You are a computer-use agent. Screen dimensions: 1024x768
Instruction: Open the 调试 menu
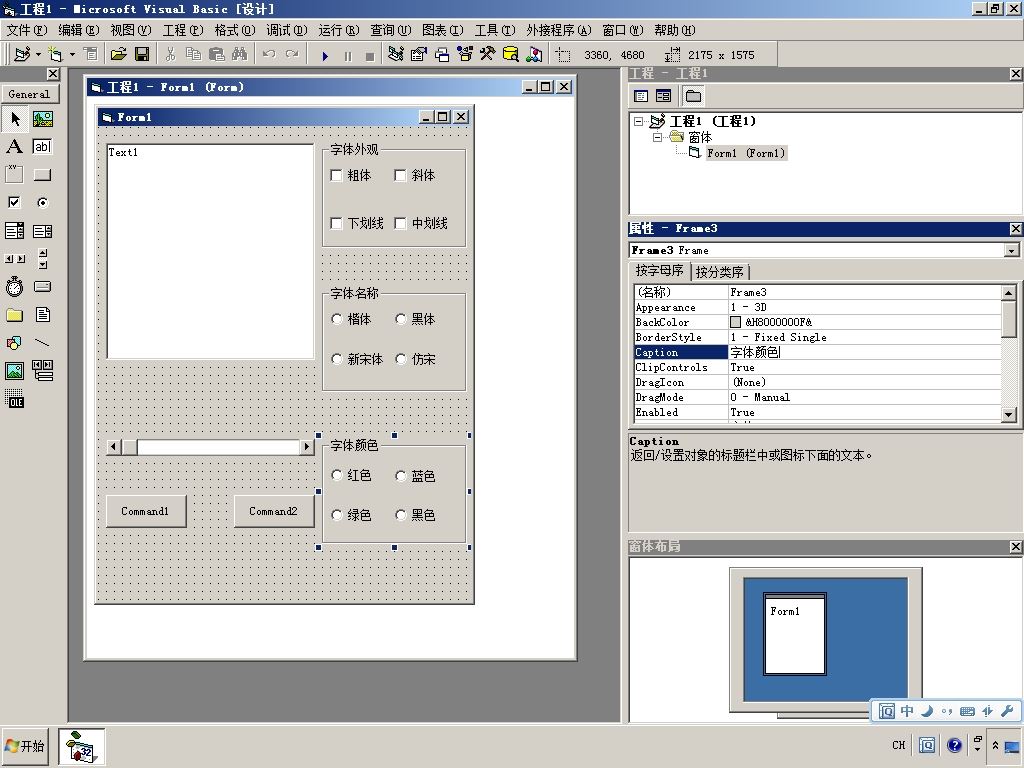[x=286, y=30]
